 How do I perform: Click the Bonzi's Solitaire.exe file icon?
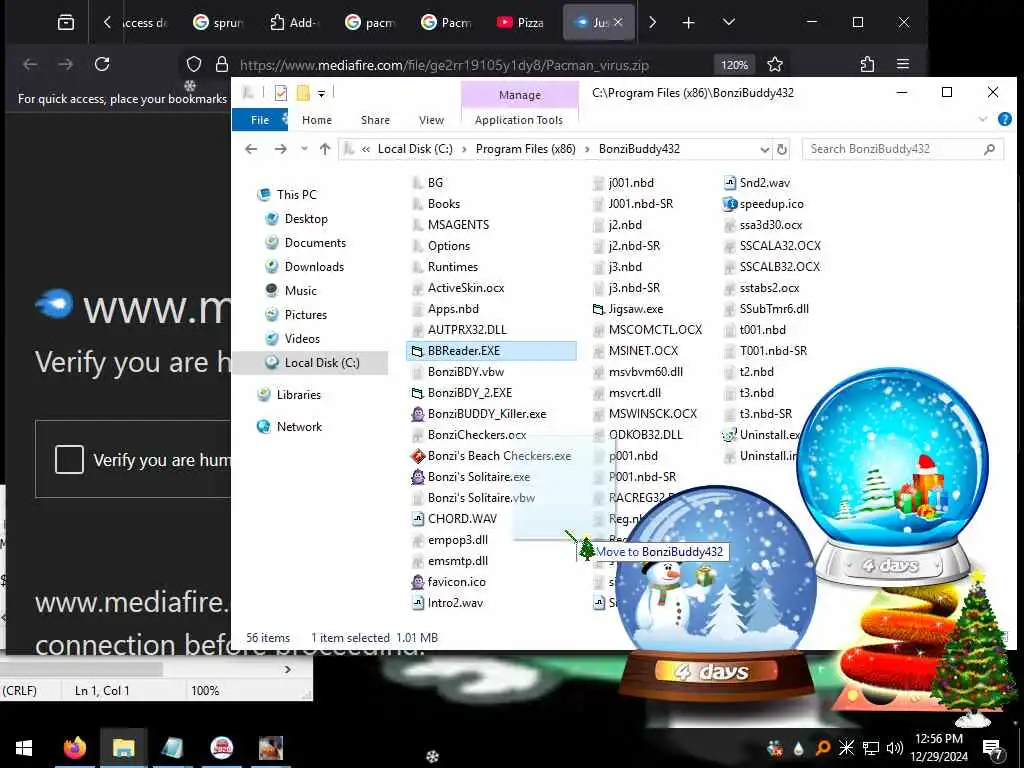pos(418,477)
